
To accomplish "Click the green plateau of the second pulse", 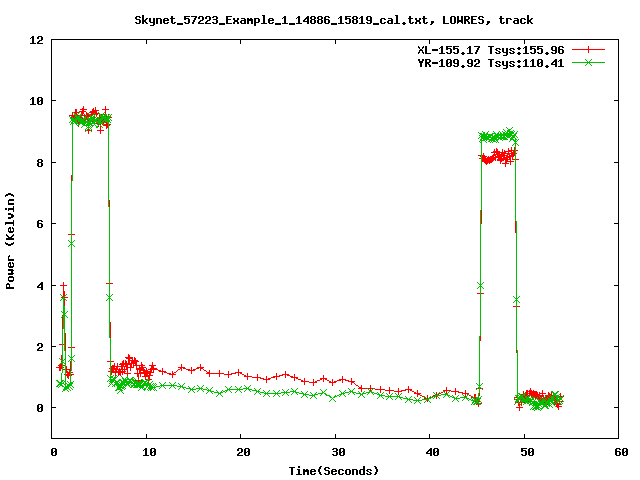I will point(498,136).
